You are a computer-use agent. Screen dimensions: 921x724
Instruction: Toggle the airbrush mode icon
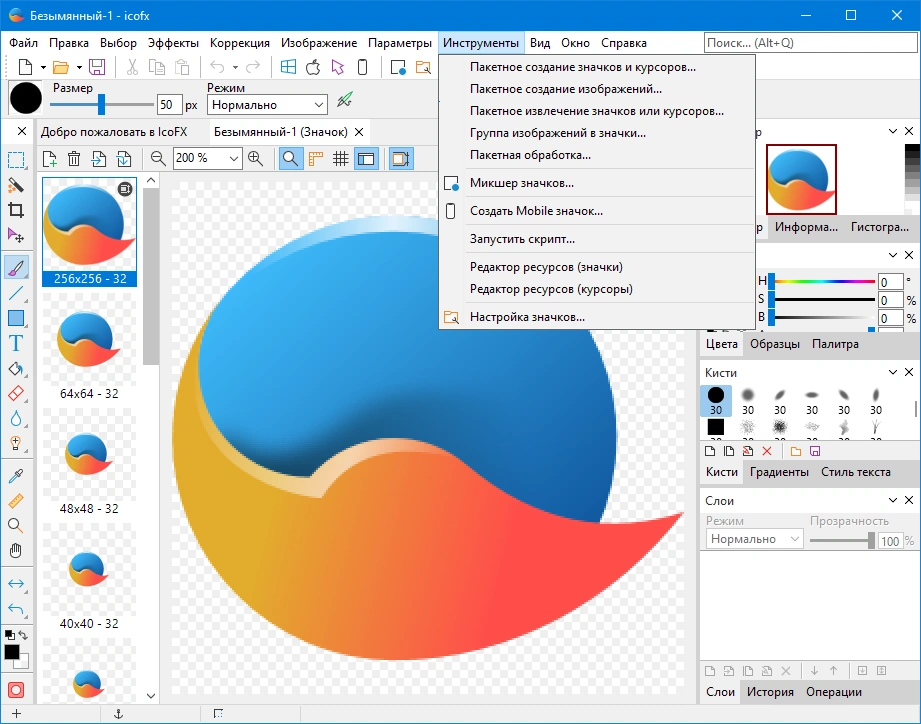point(345,100)
